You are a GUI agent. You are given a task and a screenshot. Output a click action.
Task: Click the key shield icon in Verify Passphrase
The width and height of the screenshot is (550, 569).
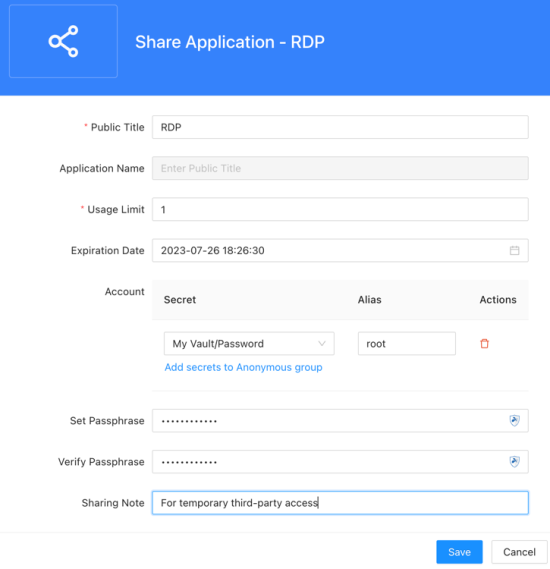(514, 462)
